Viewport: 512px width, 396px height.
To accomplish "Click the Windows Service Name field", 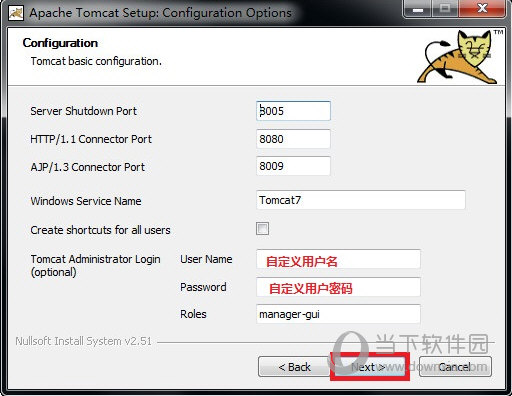I will pos(361,200).
